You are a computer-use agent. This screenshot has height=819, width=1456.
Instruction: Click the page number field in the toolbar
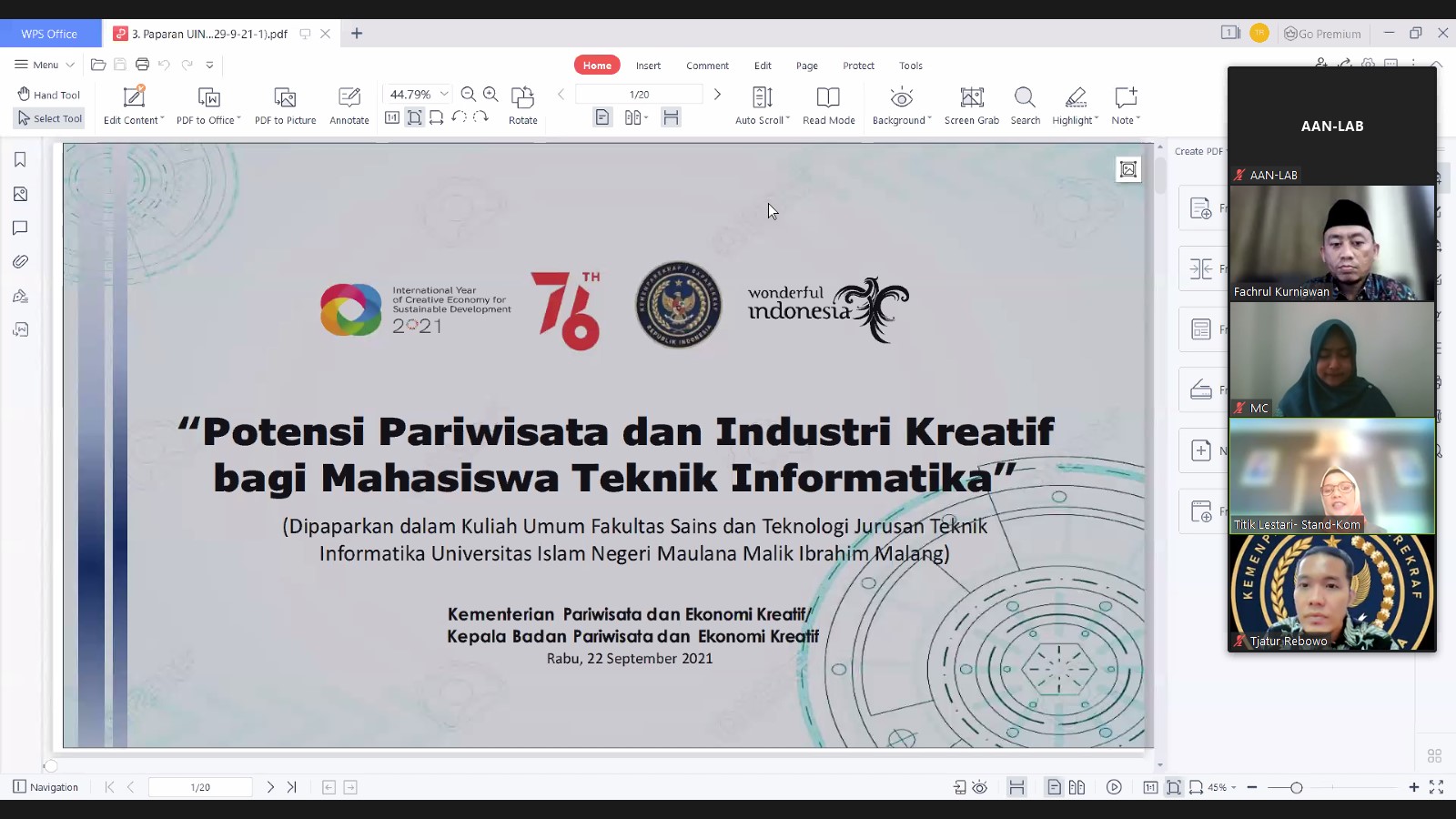pyautogui.click(x=639, y=95)
